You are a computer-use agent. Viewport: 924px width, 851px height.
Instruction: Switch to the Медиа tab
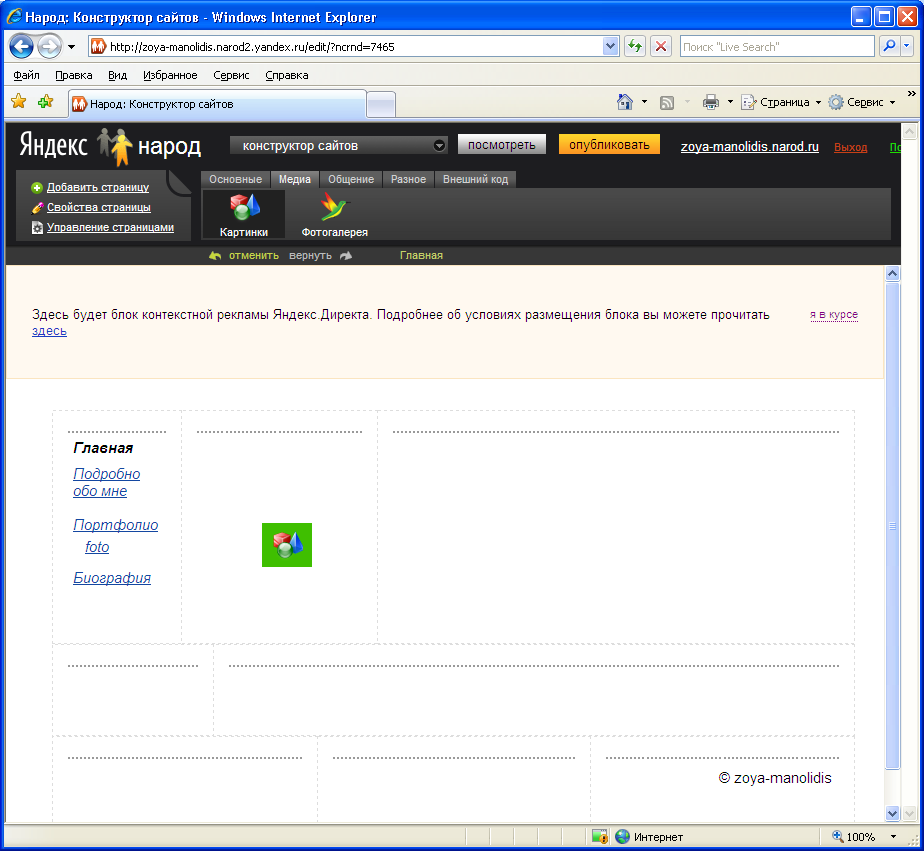coord(295,179)
